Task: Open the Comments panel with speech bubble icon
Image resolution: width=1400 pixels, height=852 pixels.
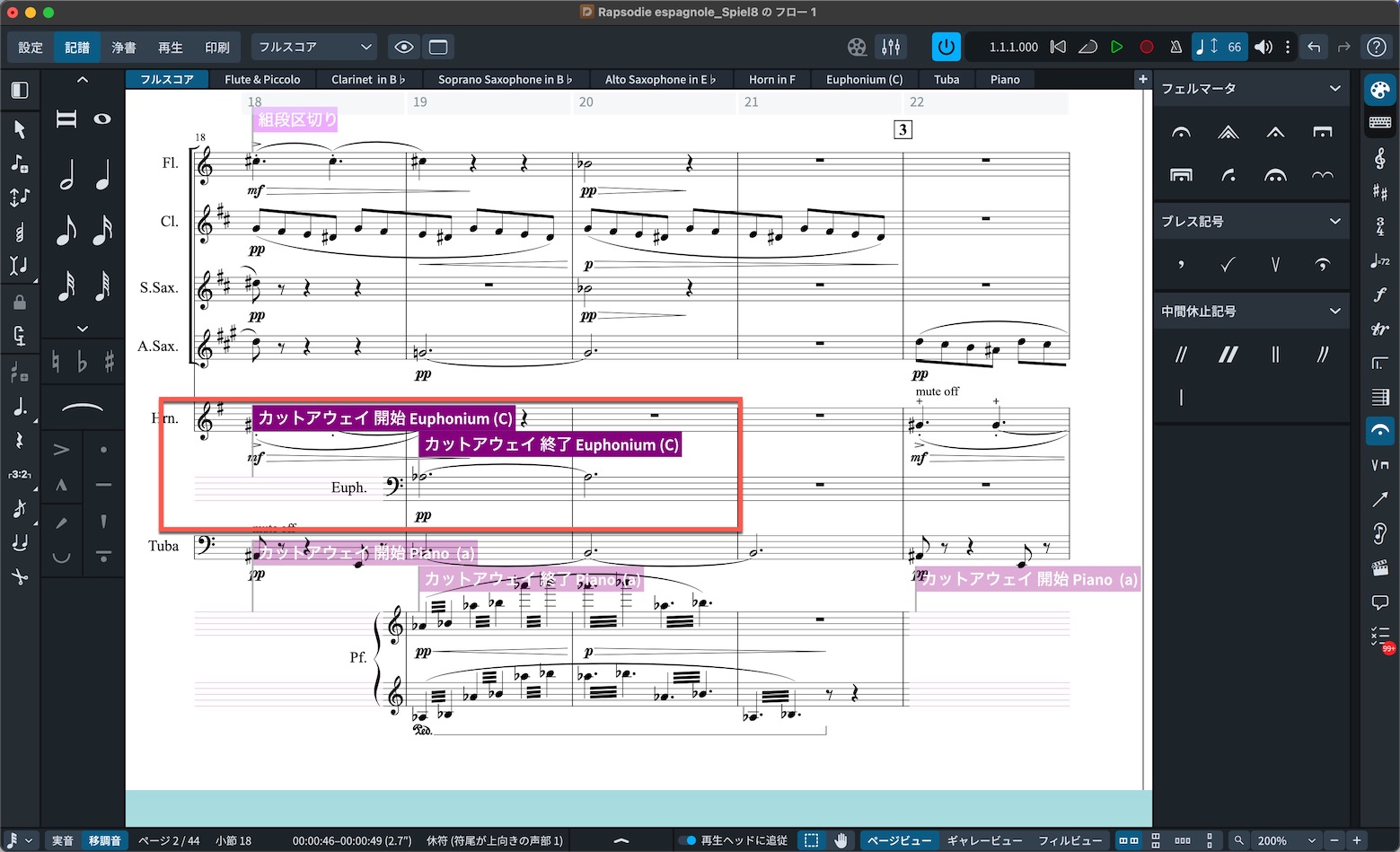Action: (x=1379, y=602)
